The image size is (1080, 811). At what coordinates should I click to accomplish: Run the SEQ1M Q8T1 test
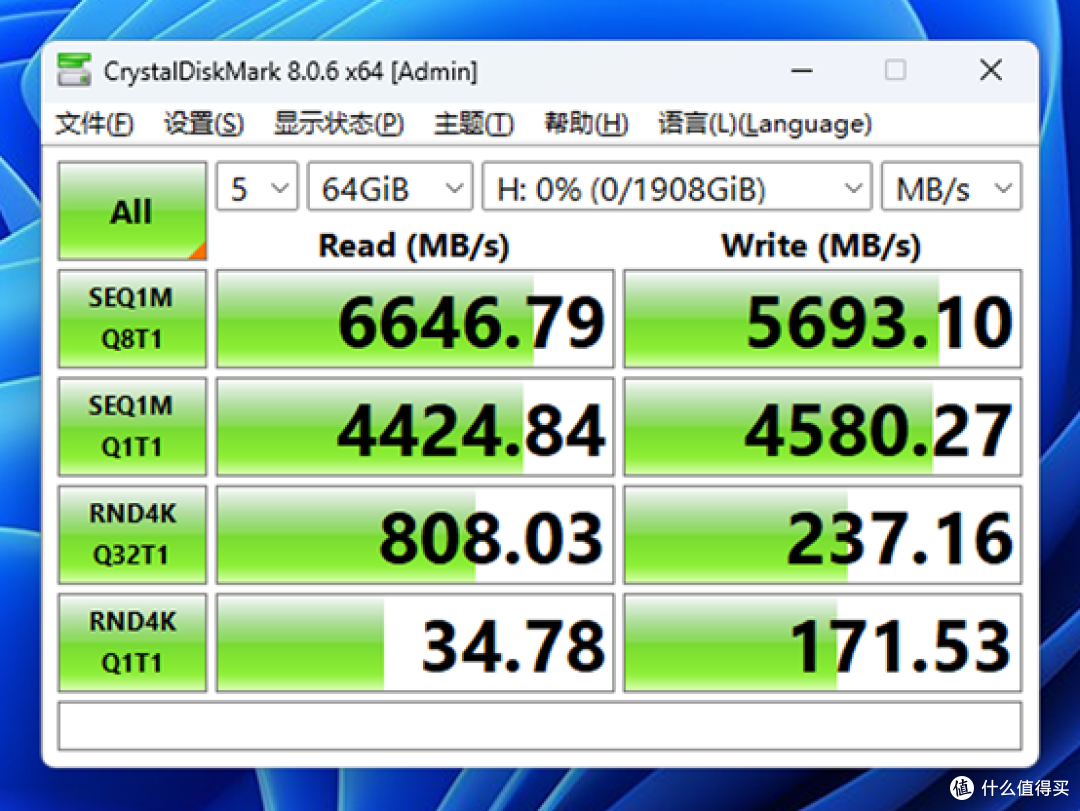(132, 318)
